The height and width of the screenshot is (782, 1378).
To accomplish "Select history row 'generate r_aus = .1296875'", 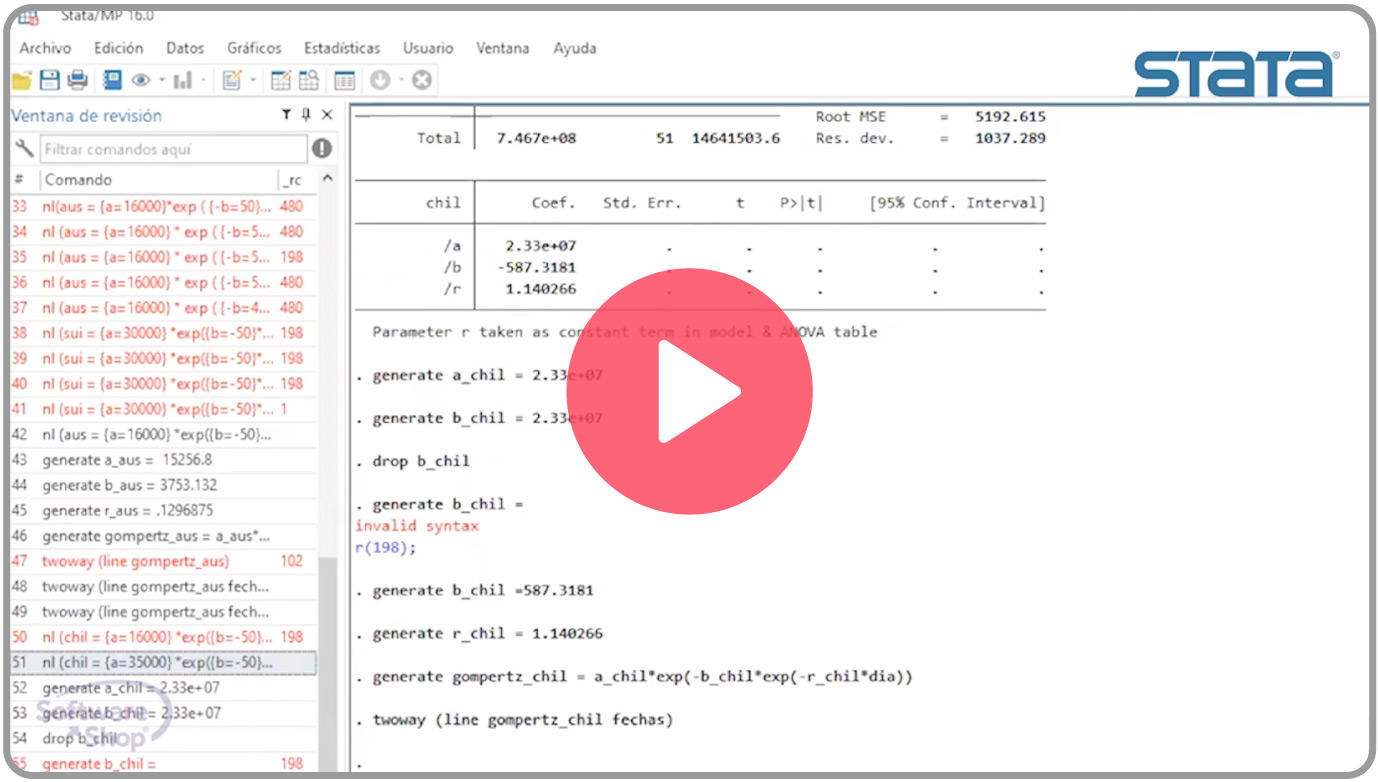I will [164, 510].
